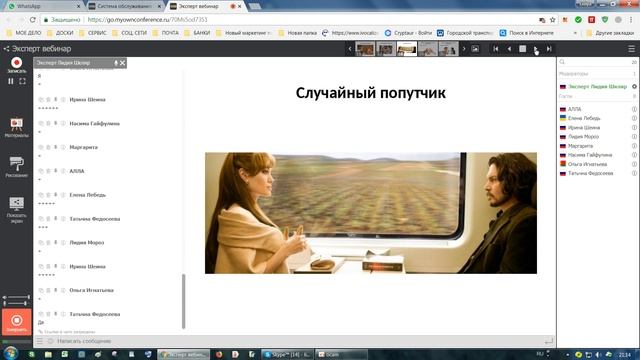Click the chat panel scrollbar
Screen dimensions: 640x360
184,301
